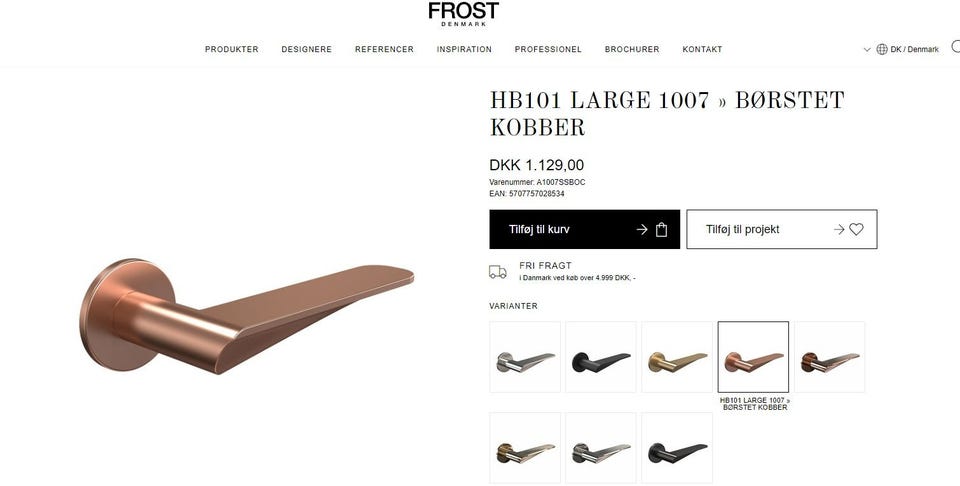
Task: Open the DESIGNERE menu item
Action: pos(307,50)
